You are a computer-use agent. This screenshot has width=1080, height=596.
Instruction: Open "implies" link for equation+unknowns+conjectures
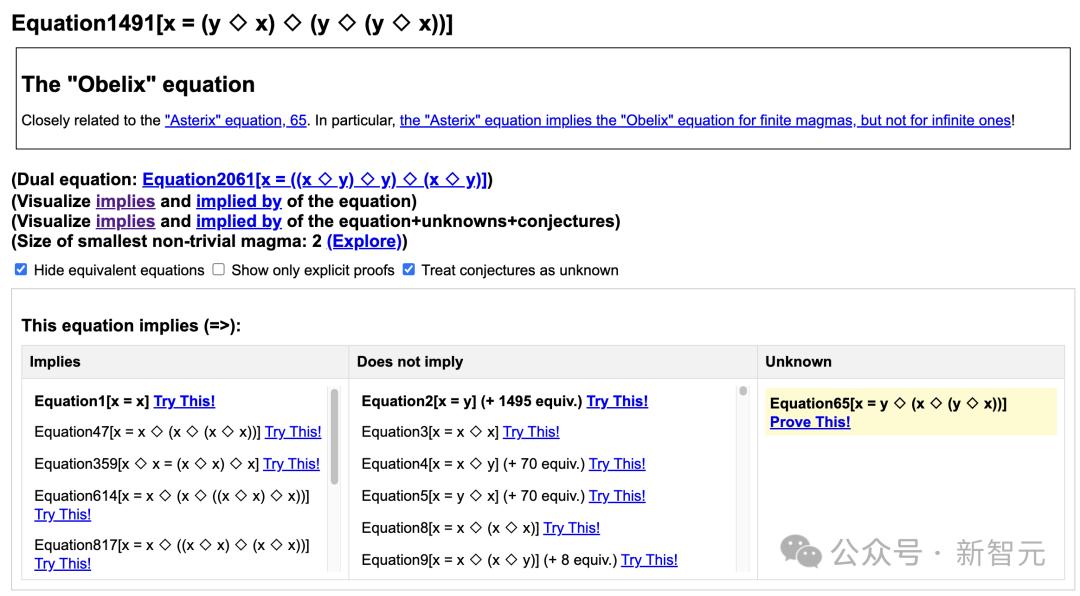[x=125, y=221]
